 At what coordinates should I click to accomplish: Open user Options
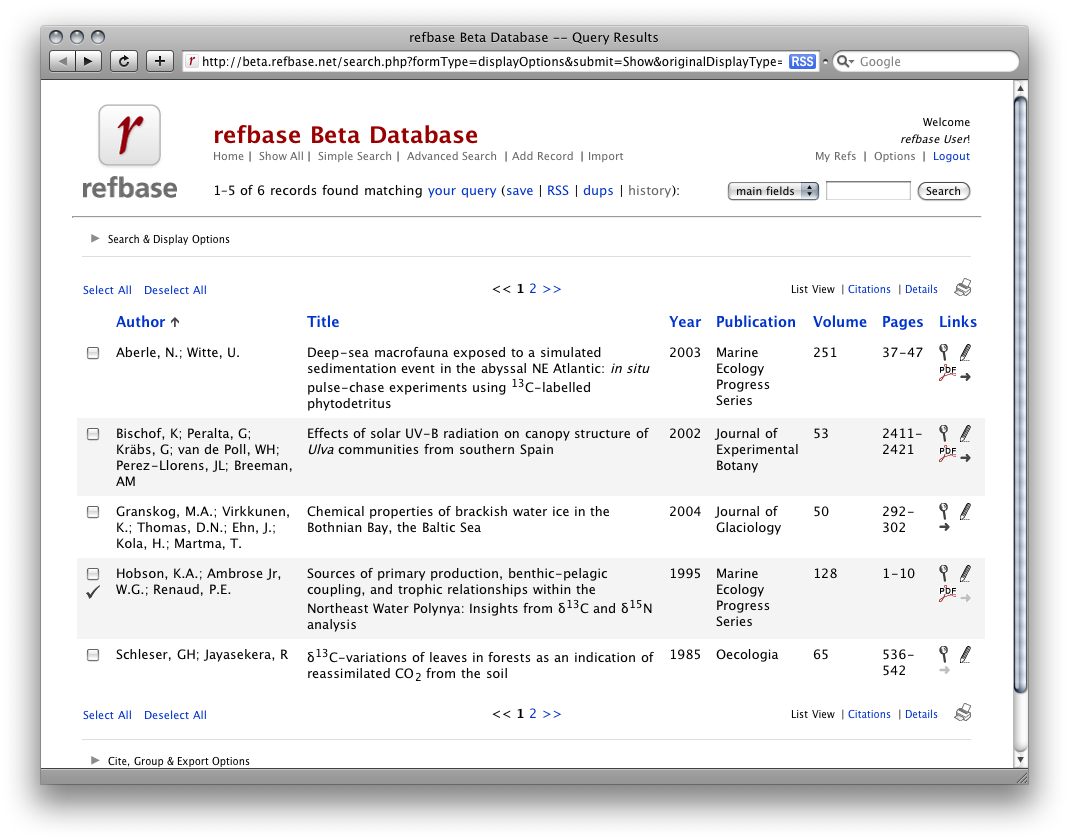pyautogui.click(x=894, y=156)
